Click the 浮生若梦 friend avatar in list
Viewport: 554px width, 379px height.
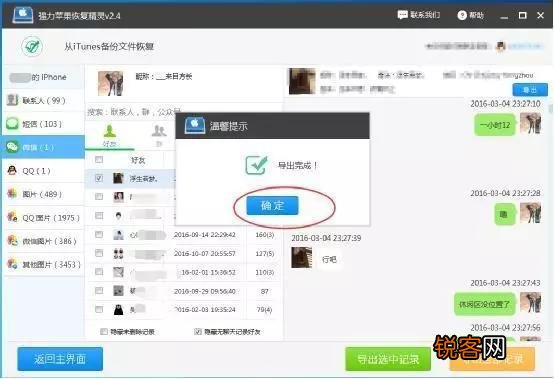click(x=118, y=178)
